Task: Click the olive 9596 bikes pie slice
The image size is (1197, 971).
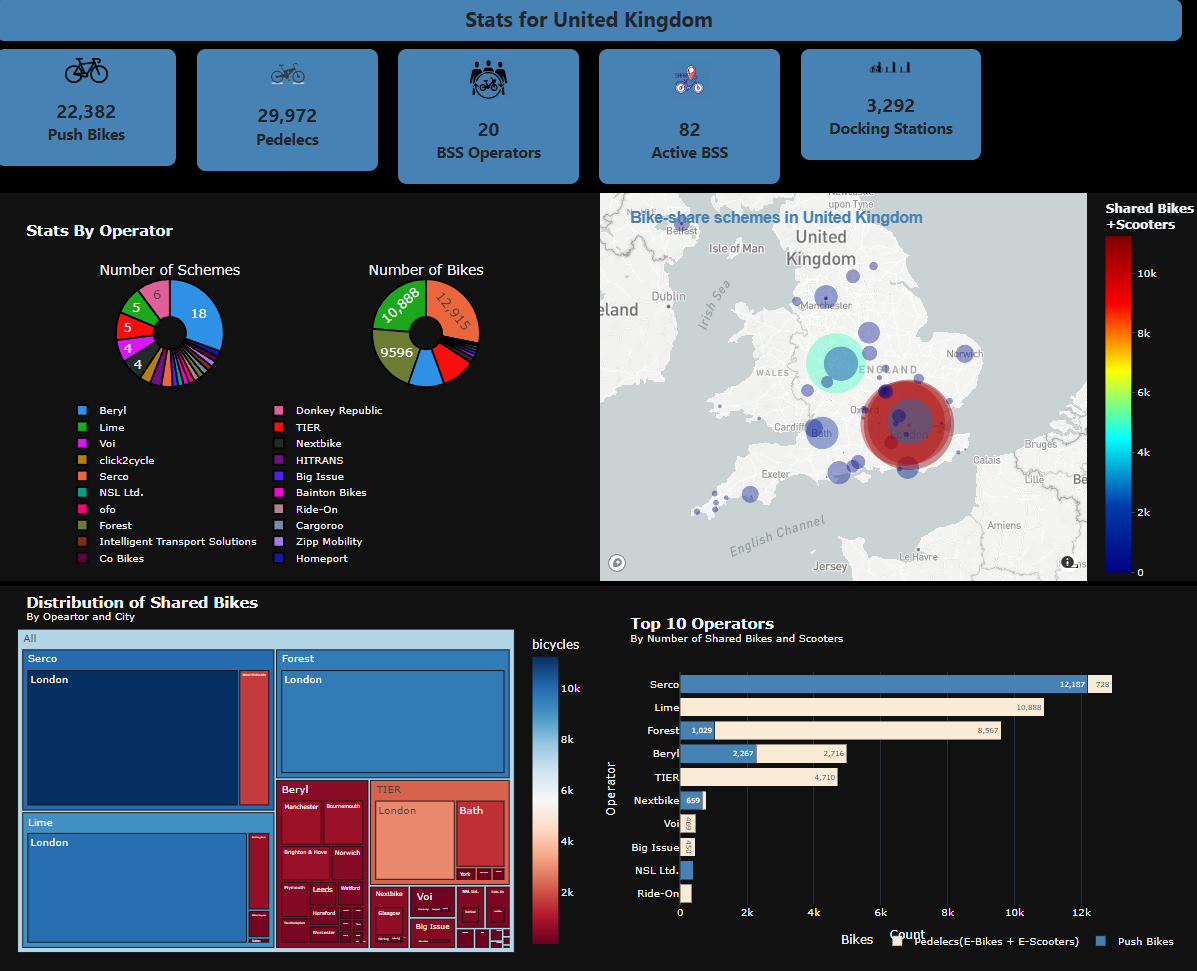Action: click(395, 353)
